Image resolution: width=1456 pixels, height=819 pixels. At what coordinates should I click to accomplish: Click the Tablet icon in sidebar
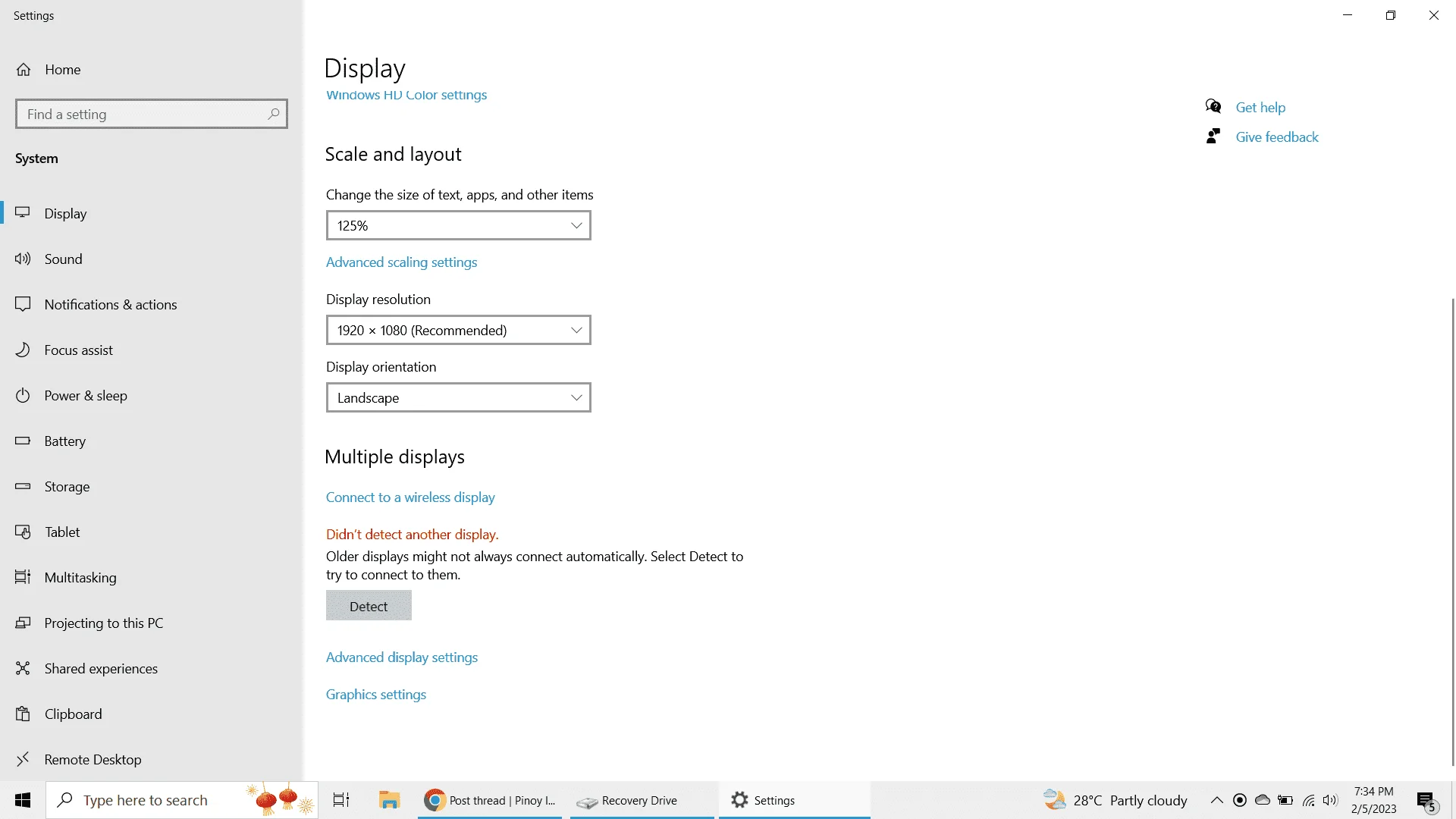tap(23, 532)
